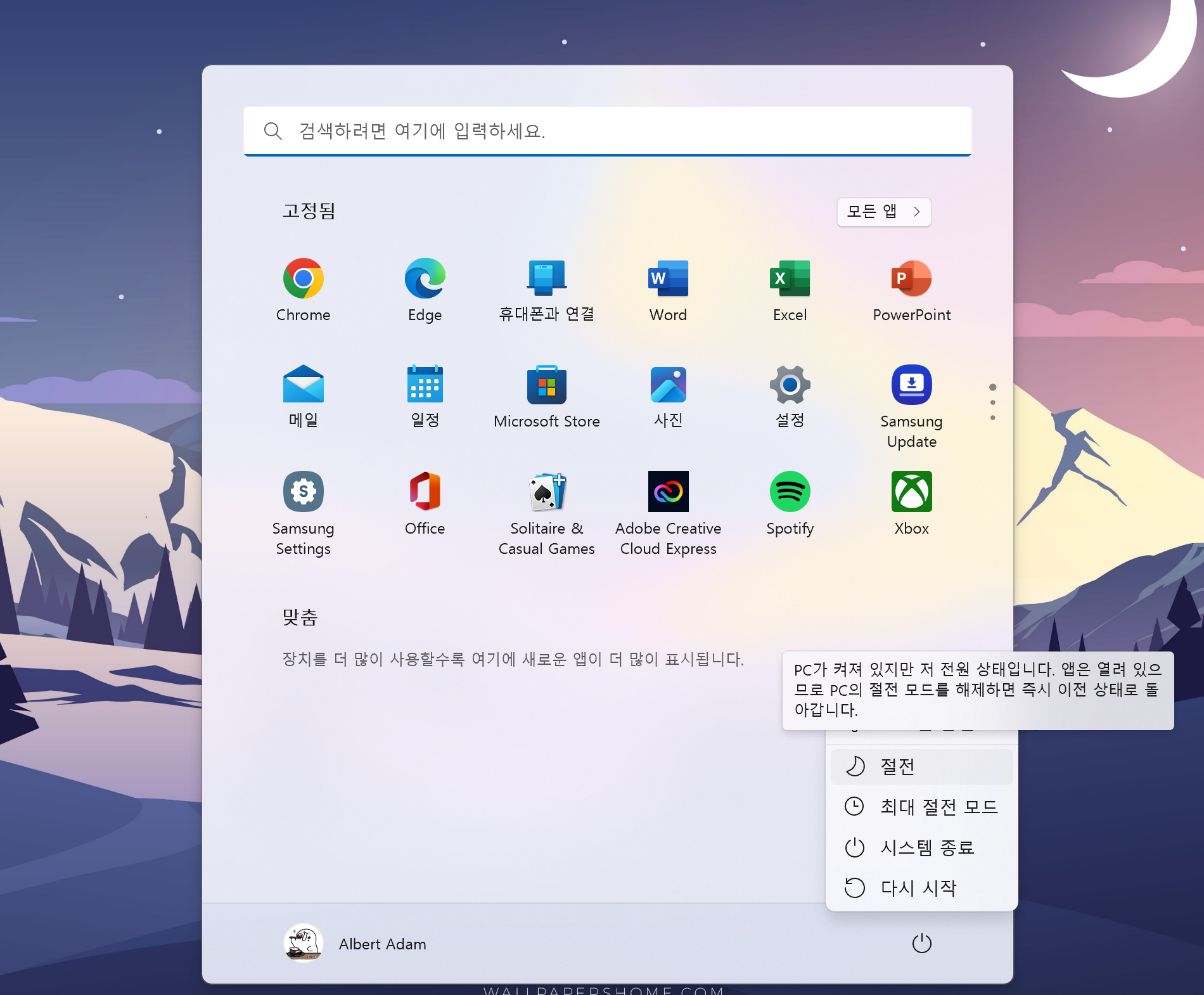This screenshot has height=995, width=1204.
Task: Launch Xbox app
Action: pyautogui.click(x=911, y=503)
